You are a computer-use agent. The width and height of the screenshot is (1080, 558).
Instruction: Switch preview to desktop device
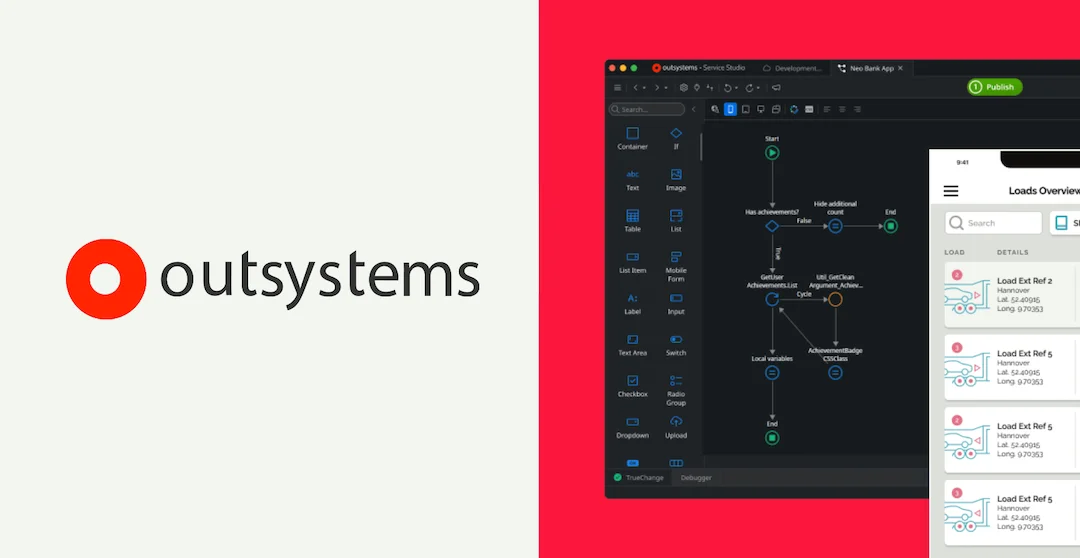coord(761,109)
